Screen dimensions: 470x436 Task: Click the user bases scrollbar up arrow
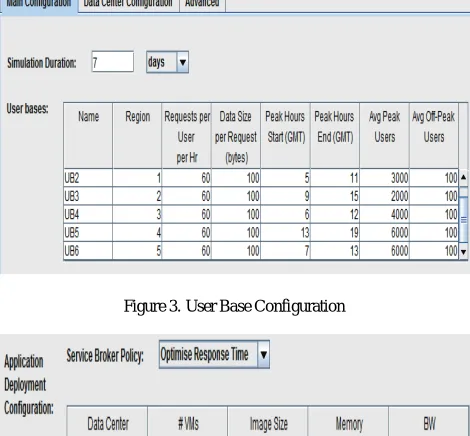click(463, 178)
